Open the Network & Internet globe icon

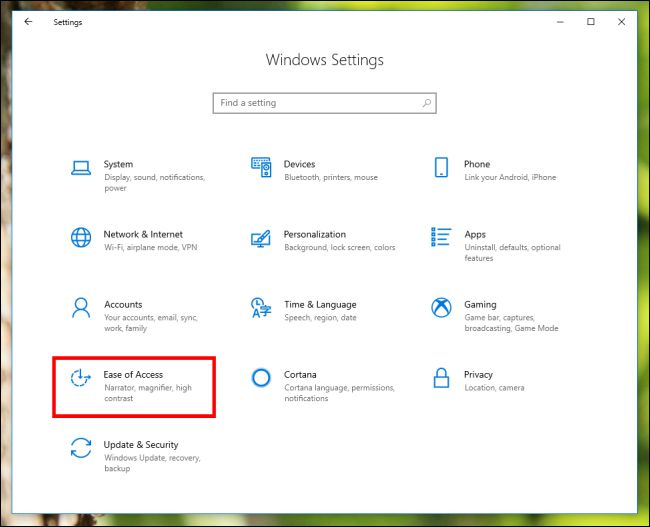pyautogui.click(x=81, y=238)
